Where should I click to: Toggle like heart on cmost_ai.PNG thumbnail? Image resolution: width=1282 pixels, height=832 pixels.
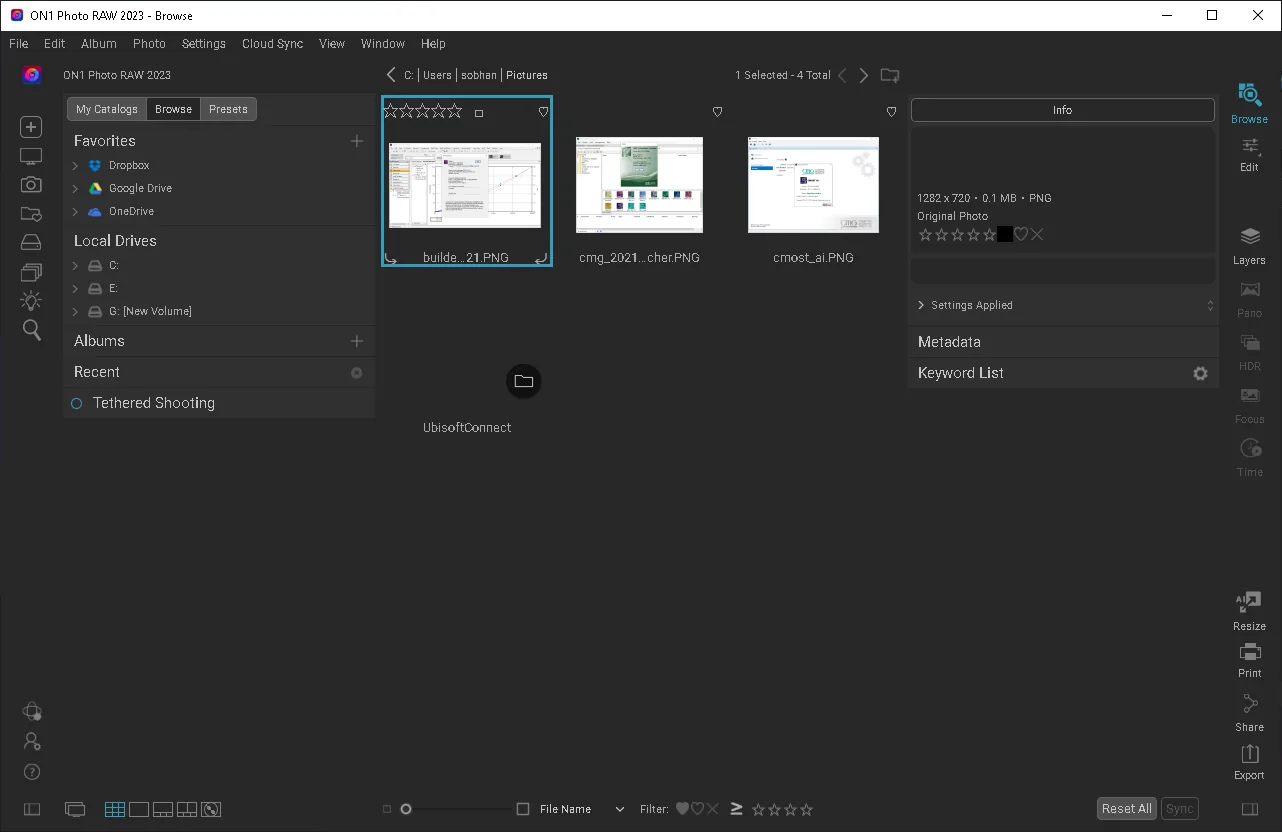click(x=892, y=112)
